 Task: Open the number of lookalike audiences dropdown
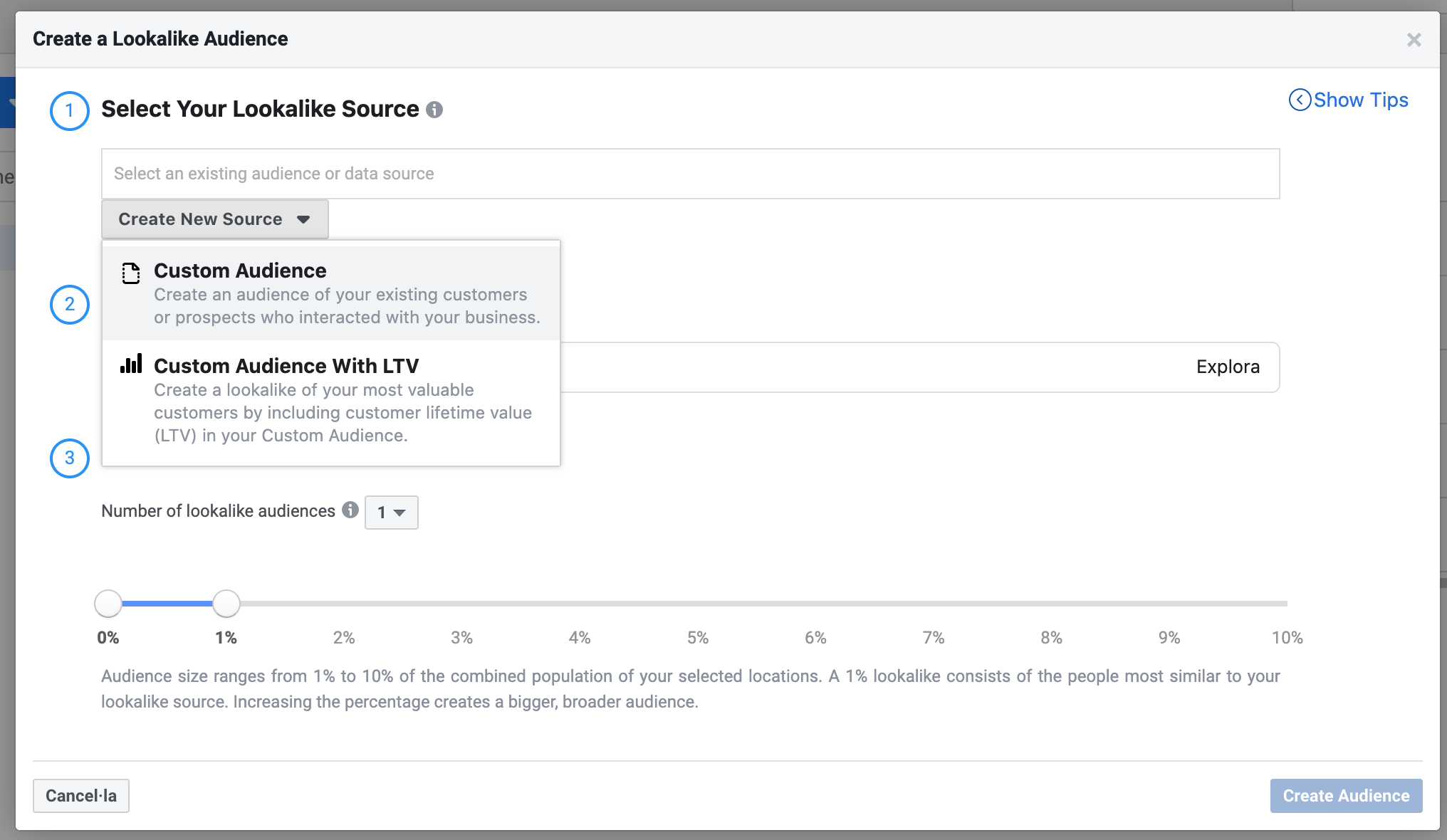(391, 513)
